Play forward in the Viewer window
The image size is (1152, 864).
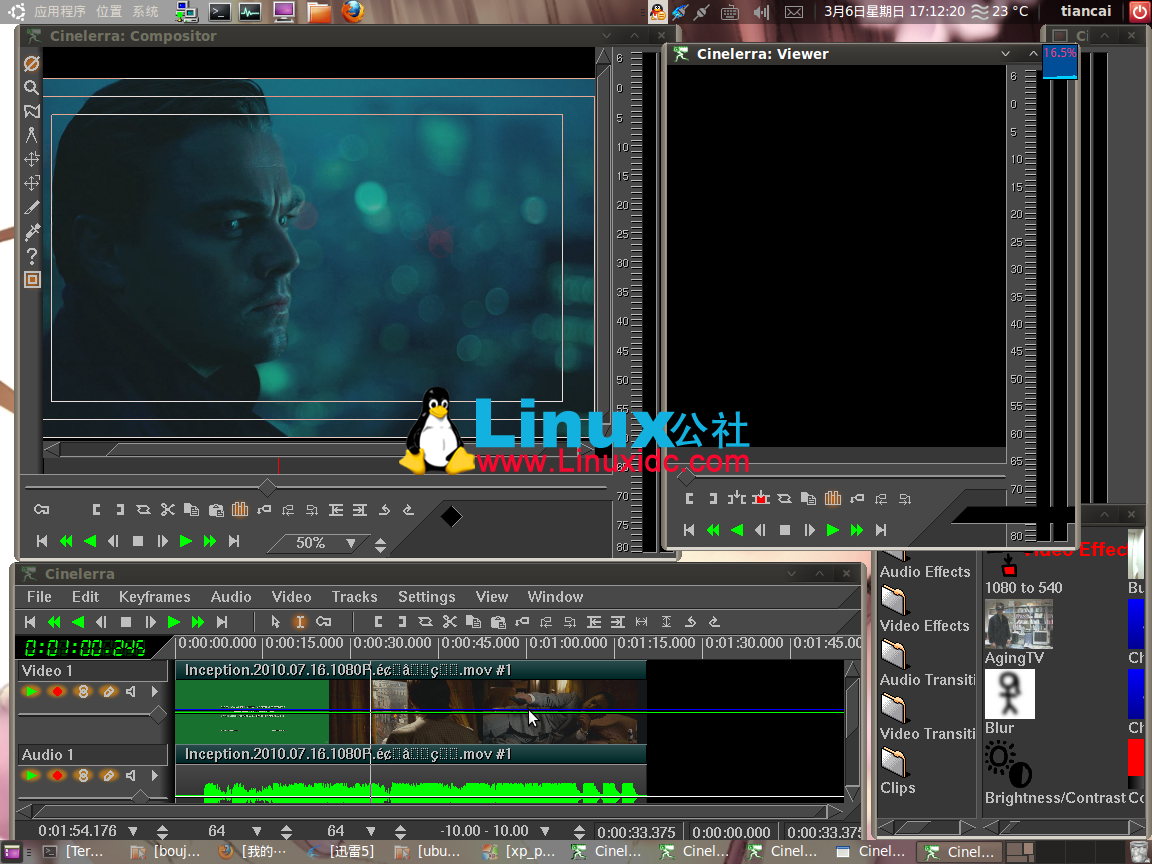point(832,530)
